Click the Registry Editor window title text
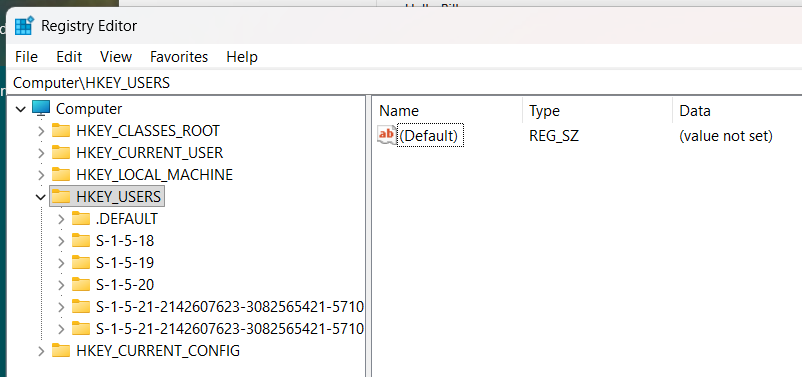 click(x=89, y=26)
